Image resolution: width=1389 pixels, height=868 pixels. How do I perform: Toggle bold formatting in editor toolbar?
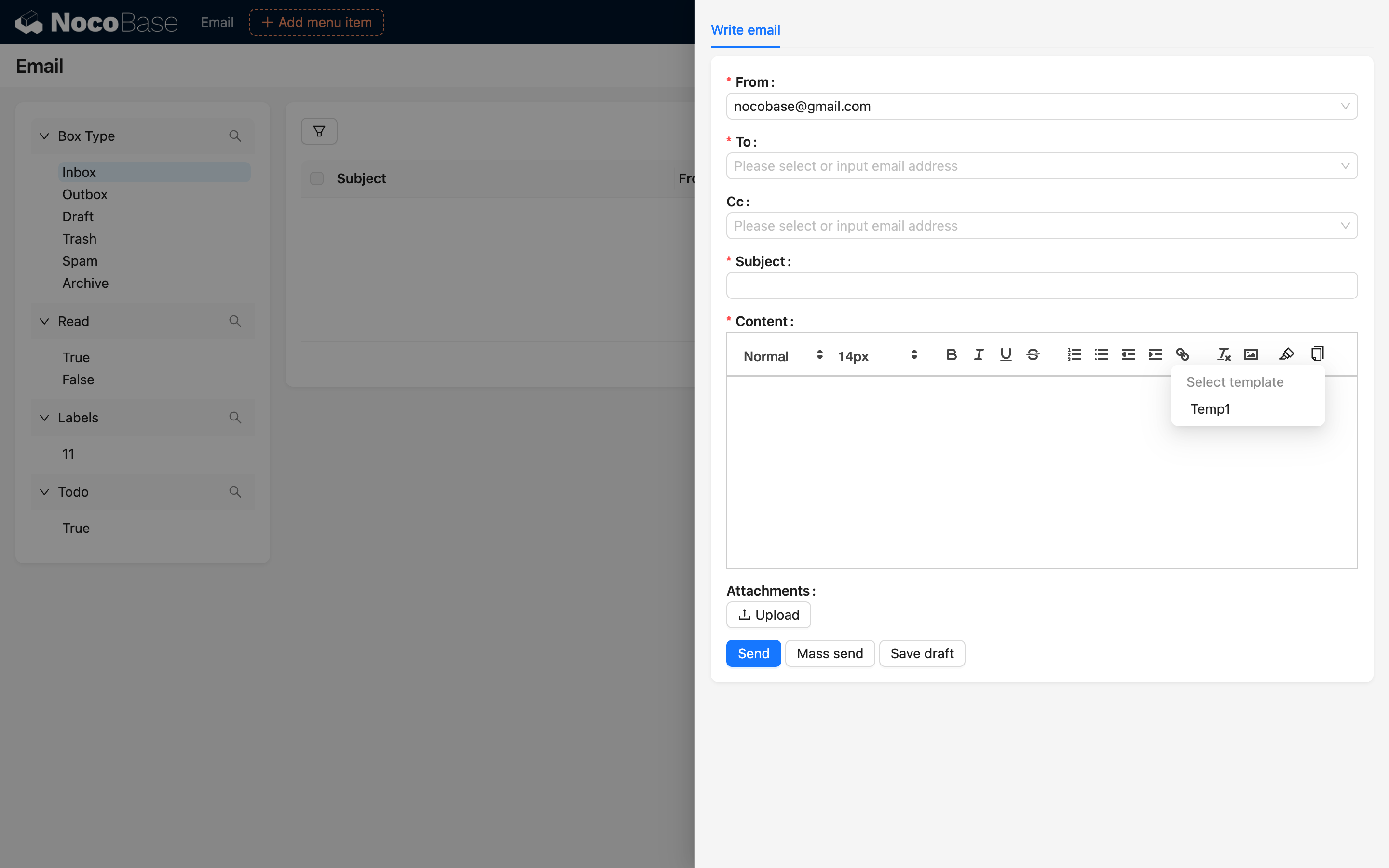[x=951, y=355]
